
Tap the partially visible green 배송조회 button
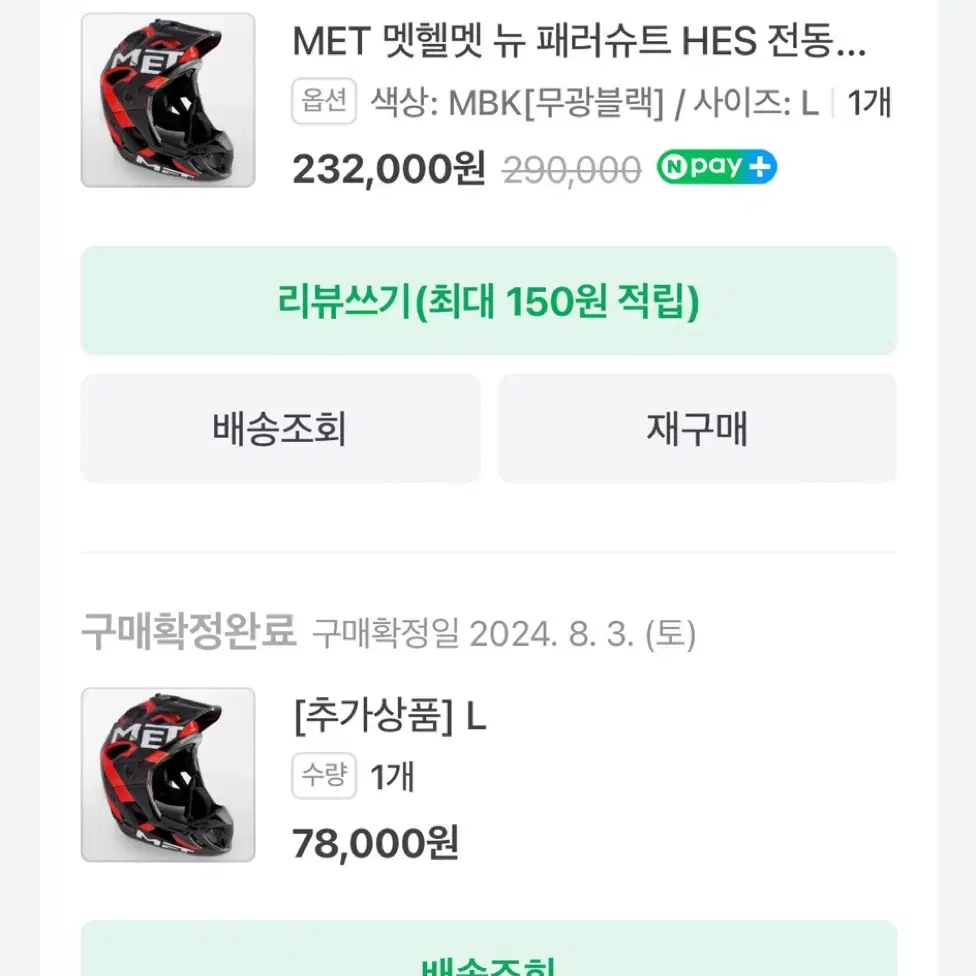coord(489,949)
